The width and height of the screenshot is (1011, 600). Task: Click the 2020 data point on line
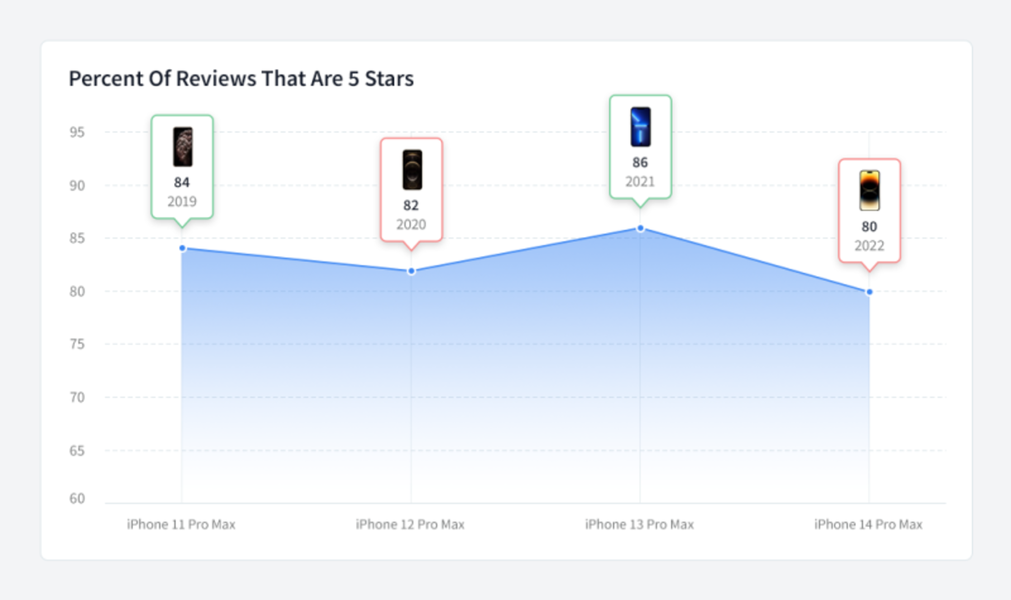pyautogui.click(x=411, y=270)
